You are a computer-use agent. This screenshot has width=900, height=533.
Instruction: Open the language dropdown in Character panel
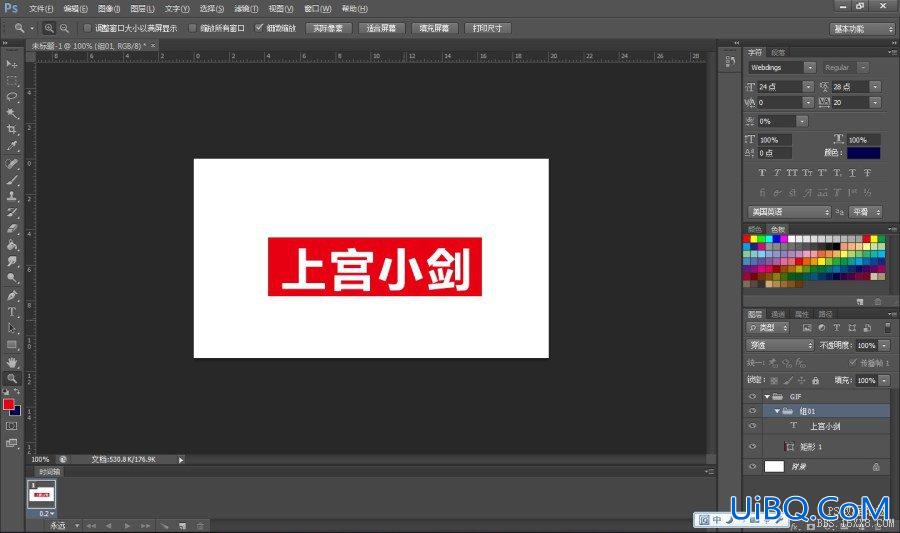pyautogui.click(x=789, y=212)
